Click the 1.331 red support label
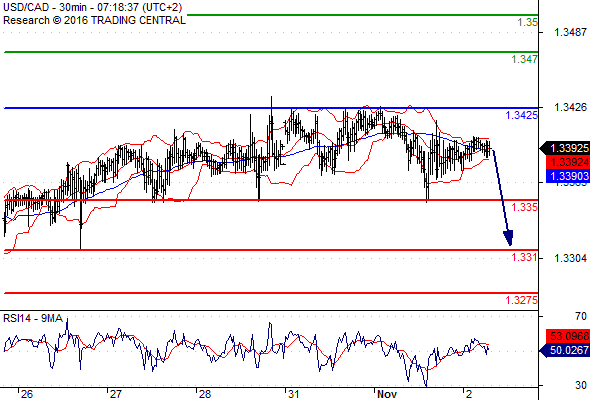 coord(524,257)
